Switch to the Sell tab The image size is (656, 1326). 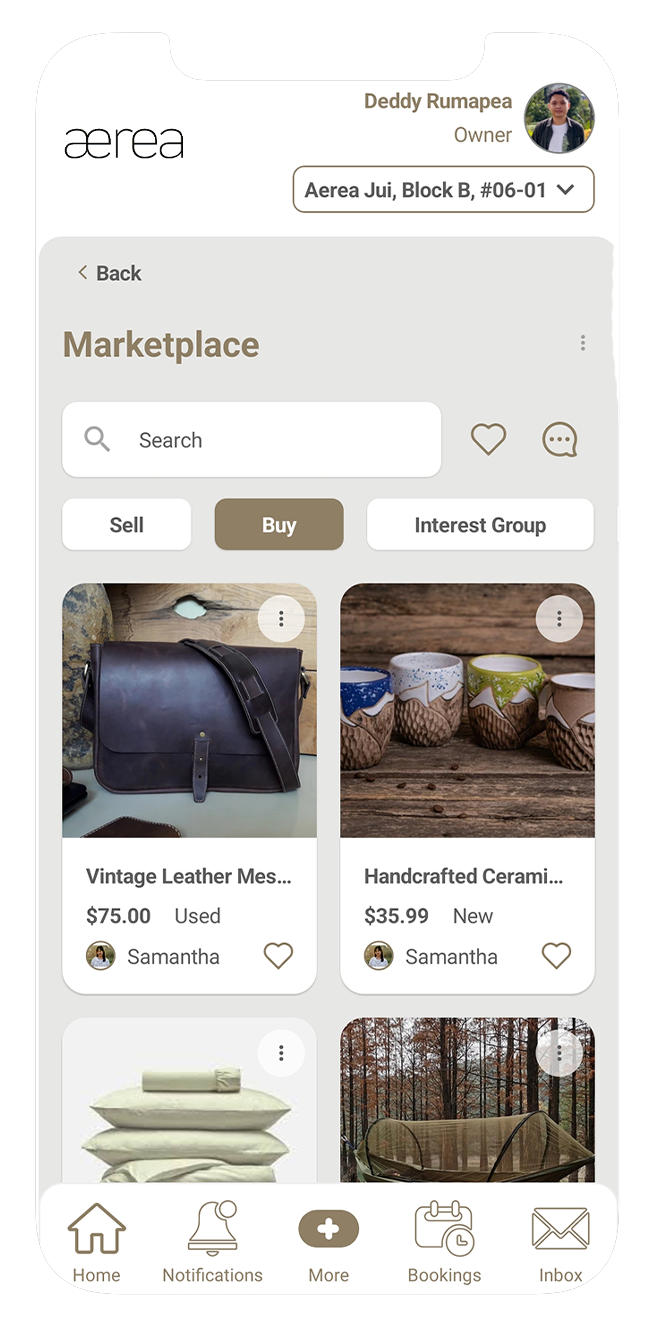(126, 524)
